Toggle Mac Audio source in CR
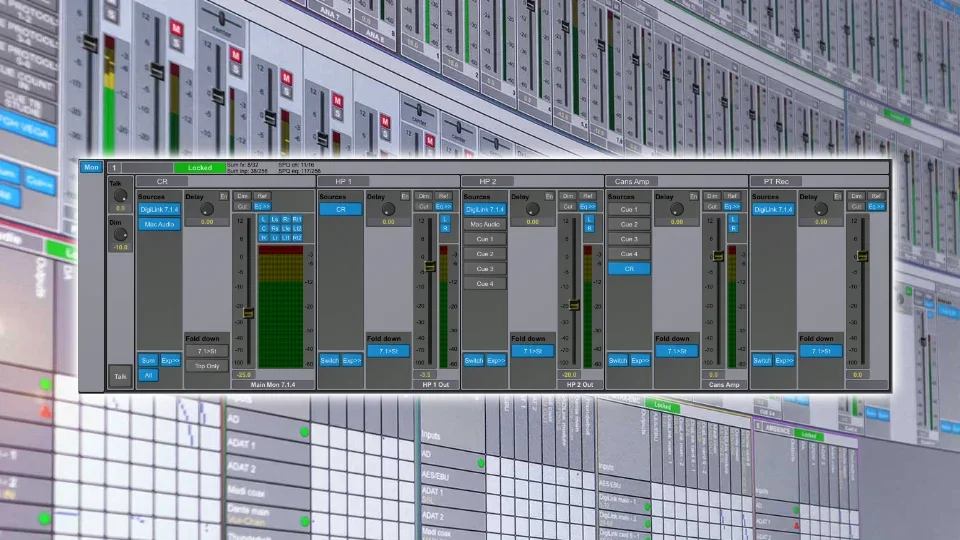The width and height of the screenshot is (960, 540). (159, 224)
